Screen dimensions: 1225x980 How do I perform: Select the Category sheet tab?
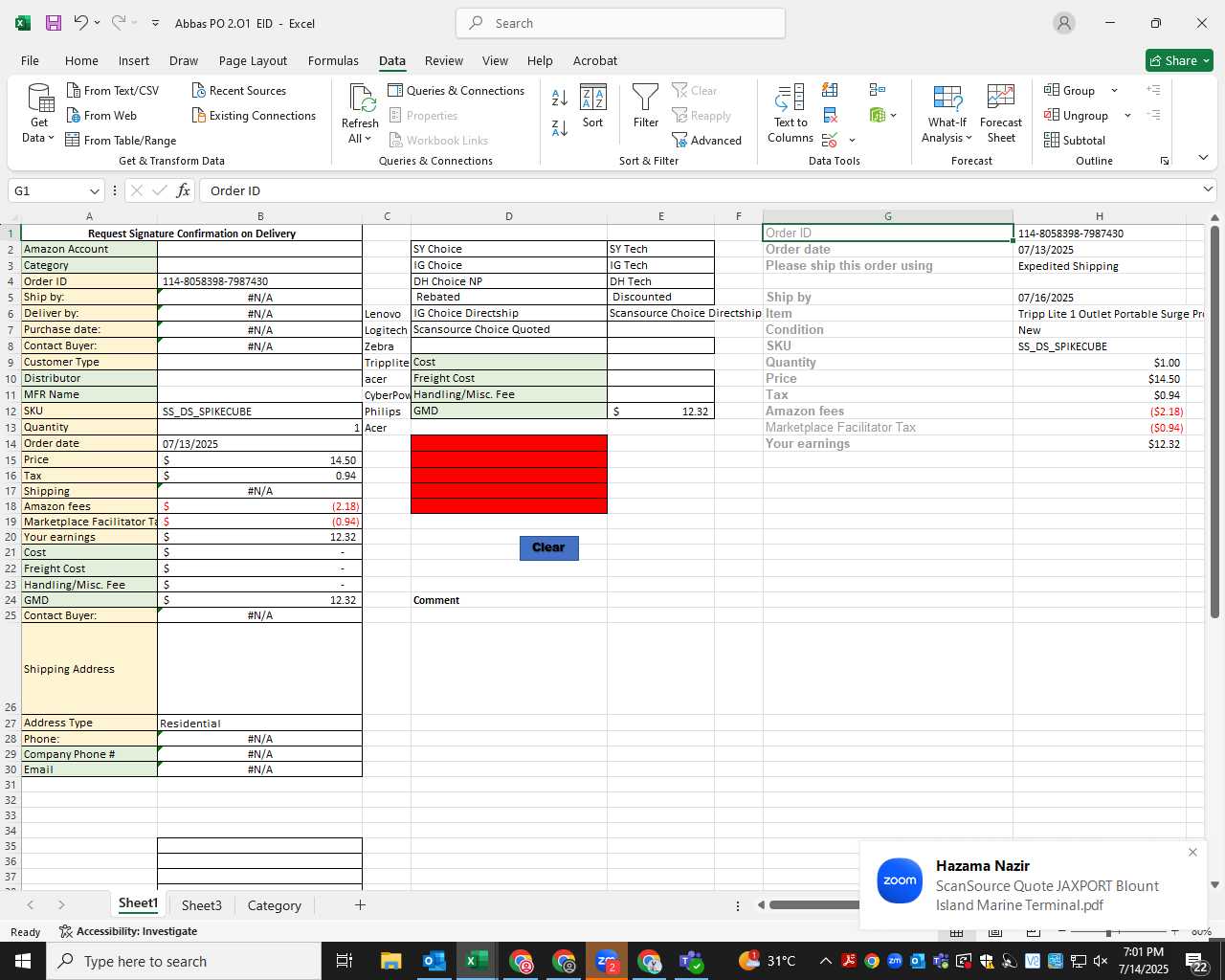click(274, 905)
